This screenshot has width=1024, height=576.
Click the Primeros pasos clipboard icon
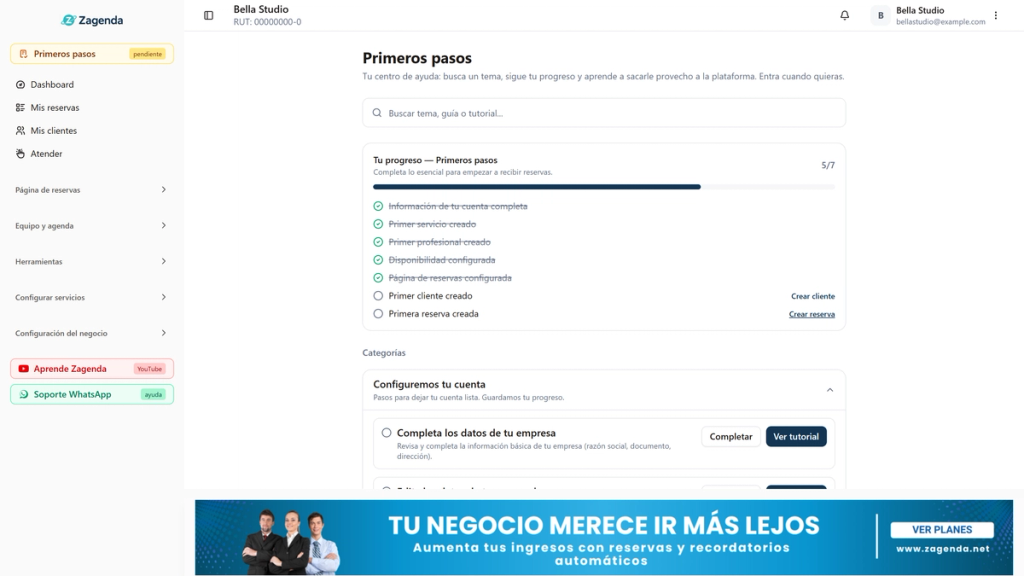coord(24,54)
